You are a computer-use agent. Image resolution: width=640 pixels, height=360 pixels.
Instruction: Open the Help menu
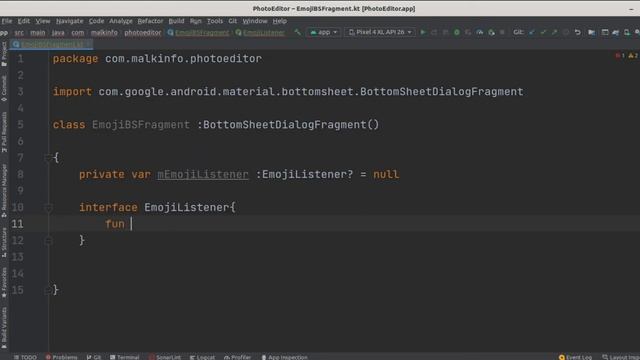coord(280,21)
